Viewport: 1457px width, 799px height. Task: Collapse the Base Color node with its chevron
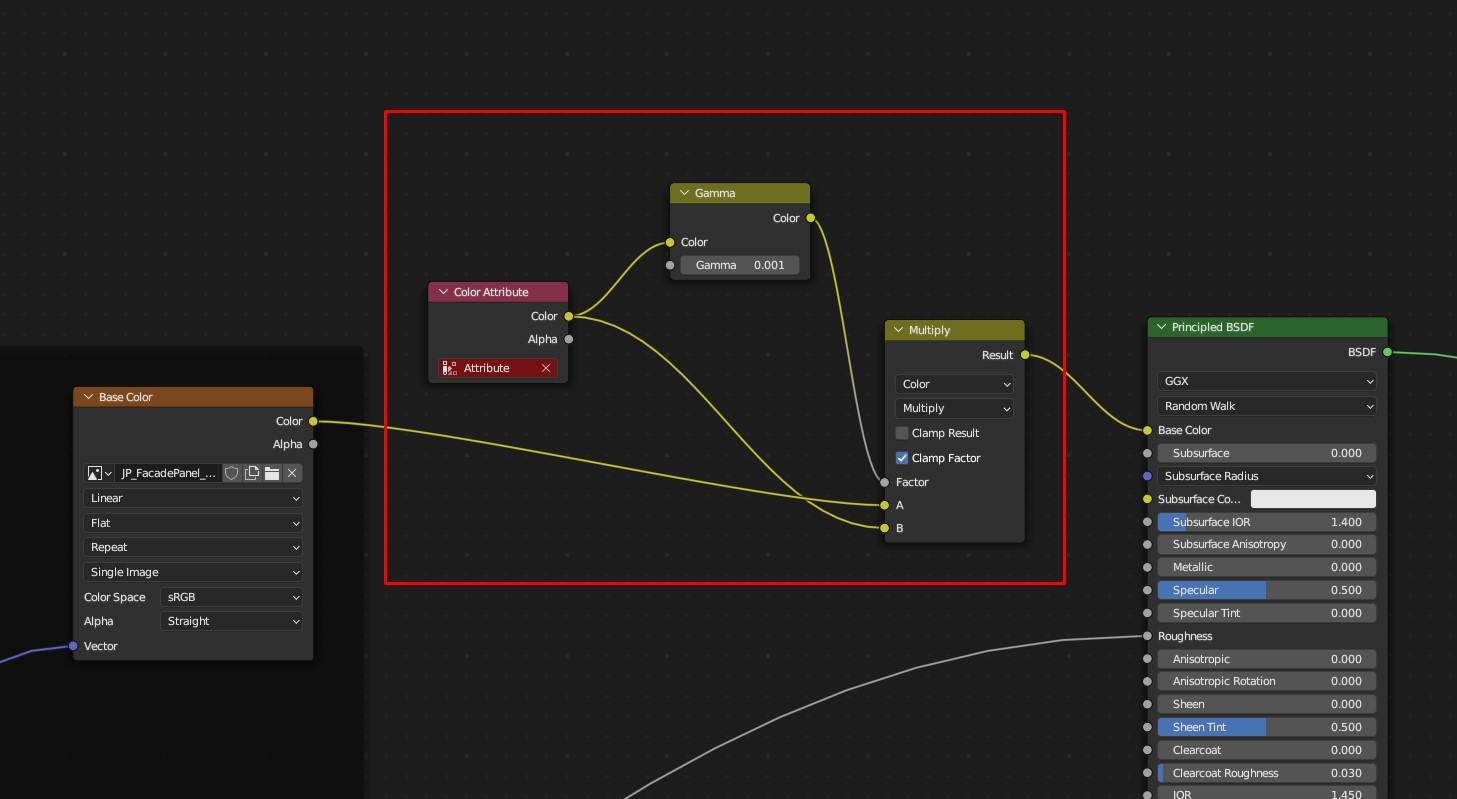click(88, 397)
